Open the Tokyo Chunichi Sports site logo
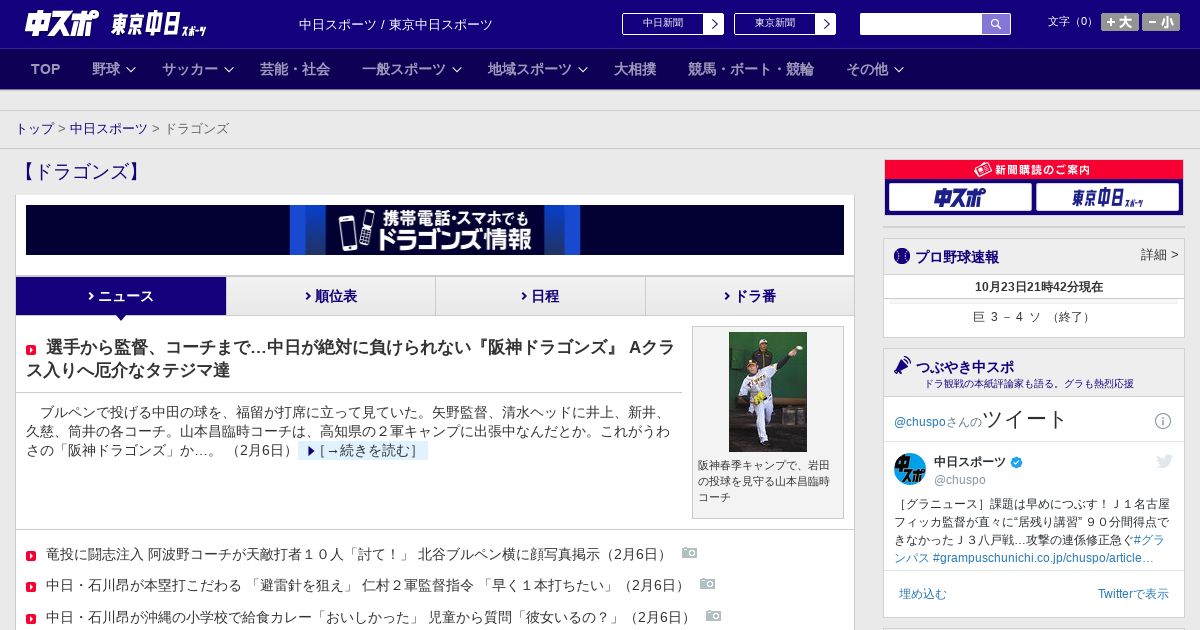The image size is (1200, 630). coord(158,24)
